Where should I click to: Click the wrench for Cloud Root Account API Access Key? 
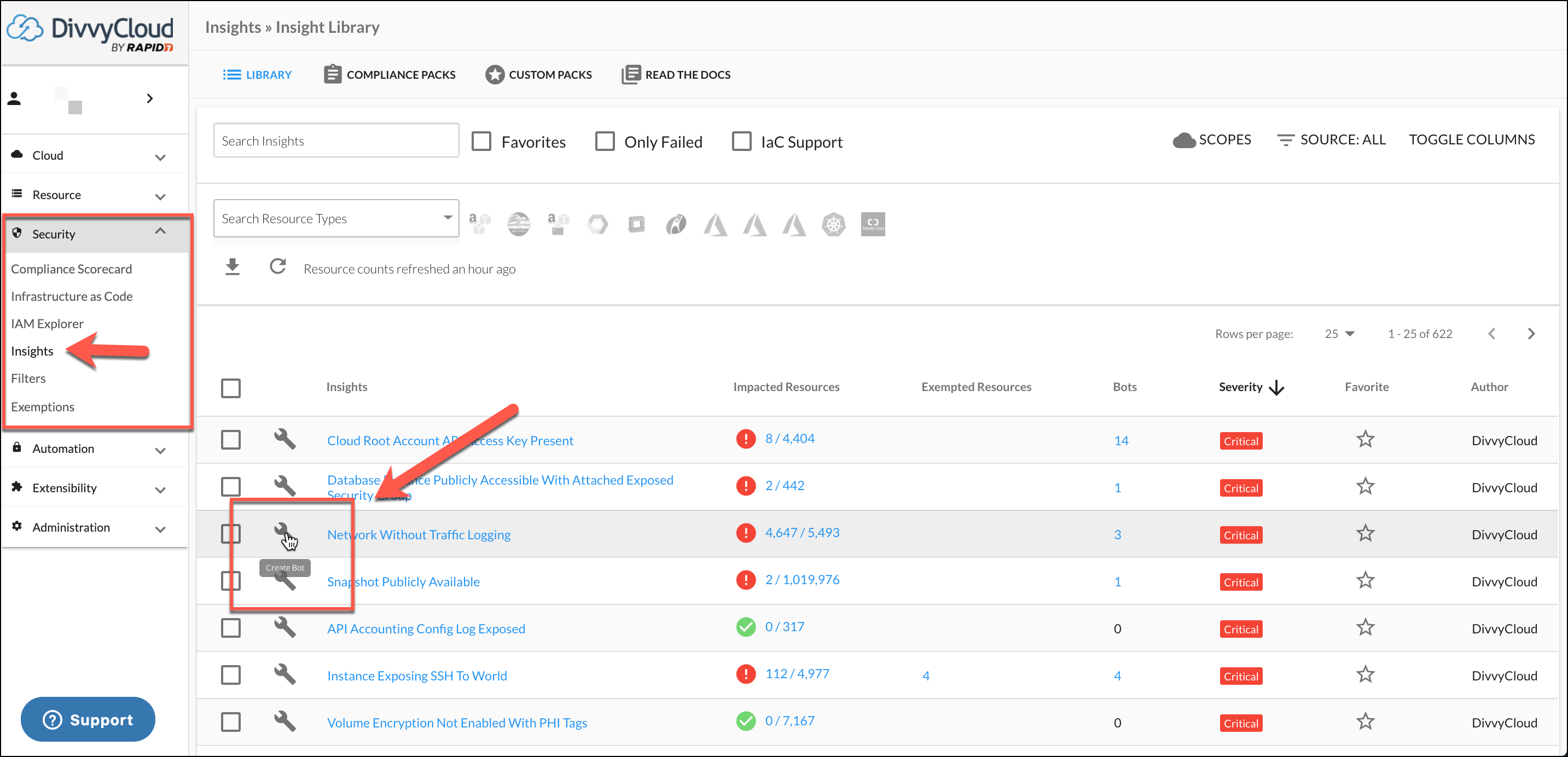pyautogui.click(x=284, y=439)
